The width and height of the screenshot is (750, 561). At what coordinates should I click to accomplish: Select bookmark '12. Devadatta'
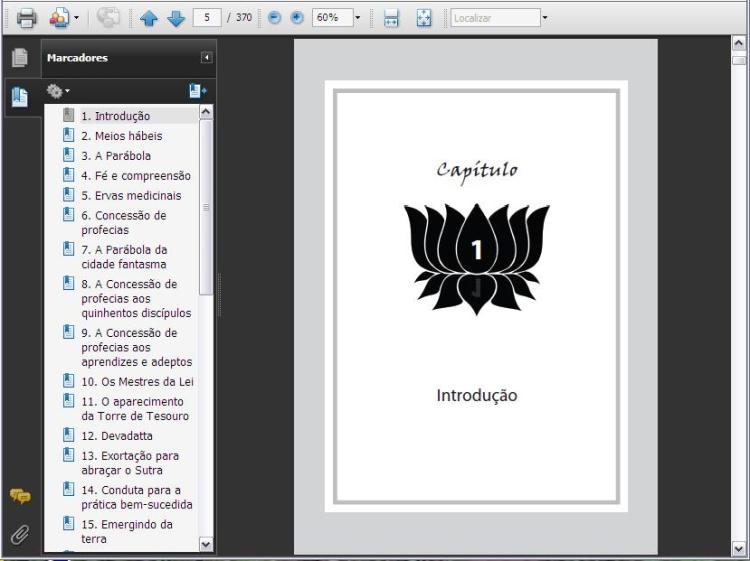pos(116,435)
